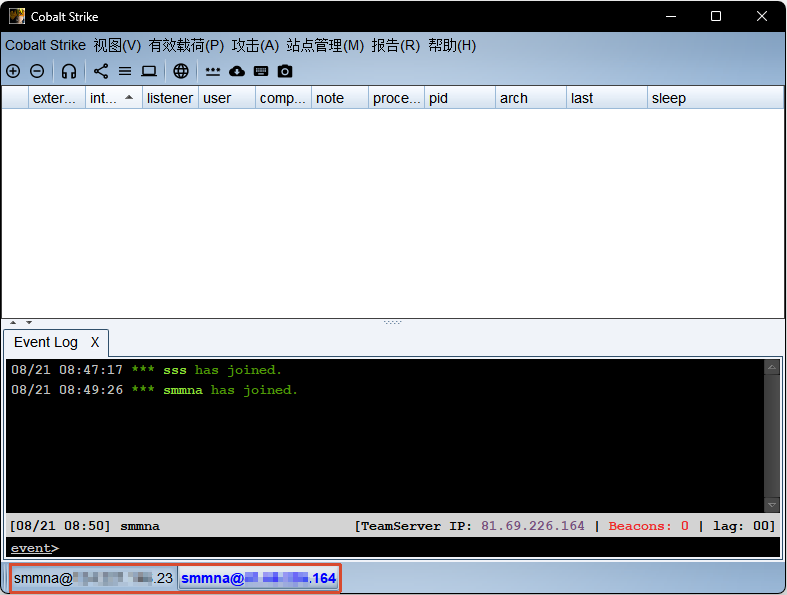Expand the top pane with the down arrow

click(29, 322)
